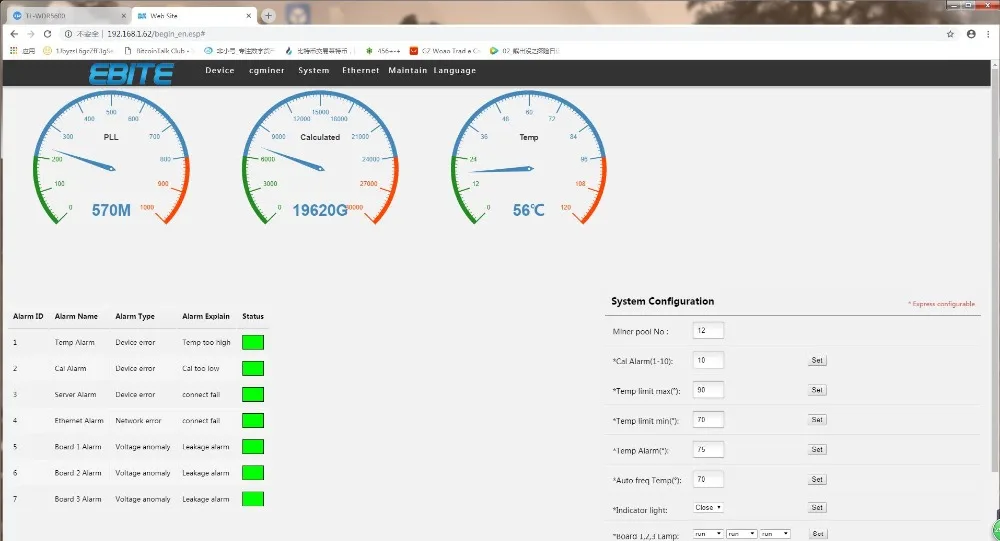Viewport: 1000px width, 541px height.
Task: Open the Device menu
Action: [219, 70]
